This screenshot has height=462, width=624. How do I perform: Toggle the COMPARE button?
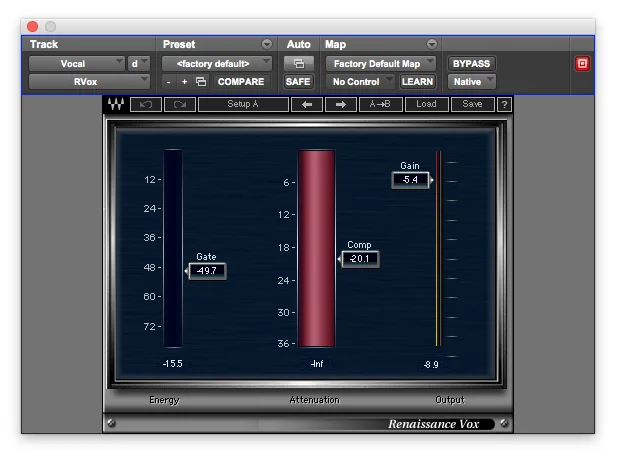tap(241, 82)
